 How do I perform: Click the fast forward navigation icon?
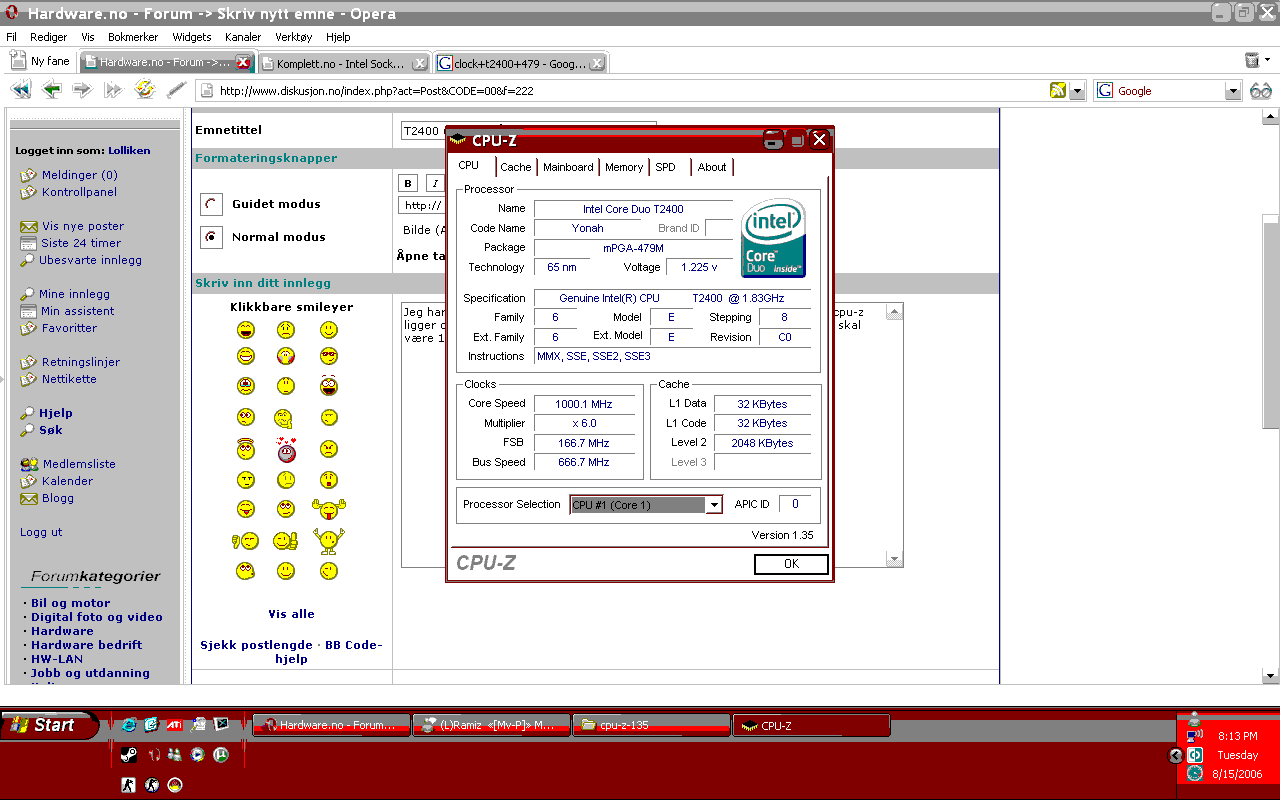point(113,90)
